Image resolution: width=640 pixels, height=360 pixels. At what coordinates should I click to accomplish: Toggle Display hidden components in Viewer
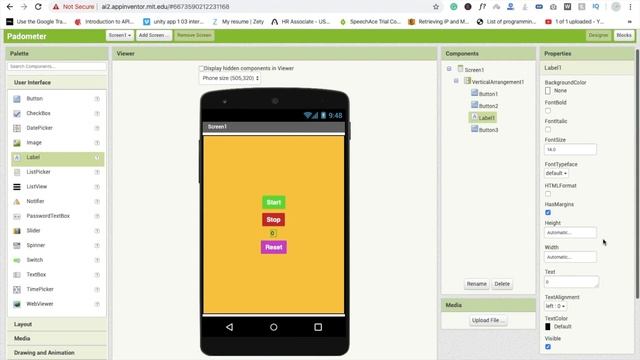pos(201,69)
